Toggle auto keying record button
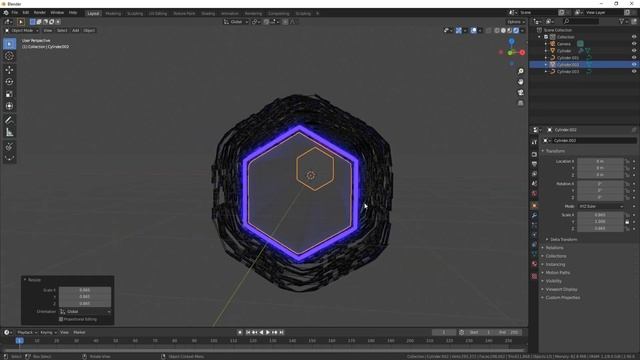Image resolution: width=640 pixels, height=360 pixels. click(240, 333)
